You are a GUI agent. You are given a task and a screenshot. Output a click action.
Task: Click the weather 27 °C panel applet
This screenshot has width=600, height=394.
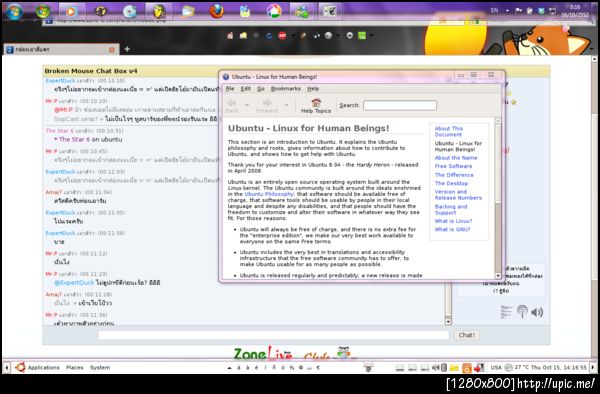(x=517, y=368)
